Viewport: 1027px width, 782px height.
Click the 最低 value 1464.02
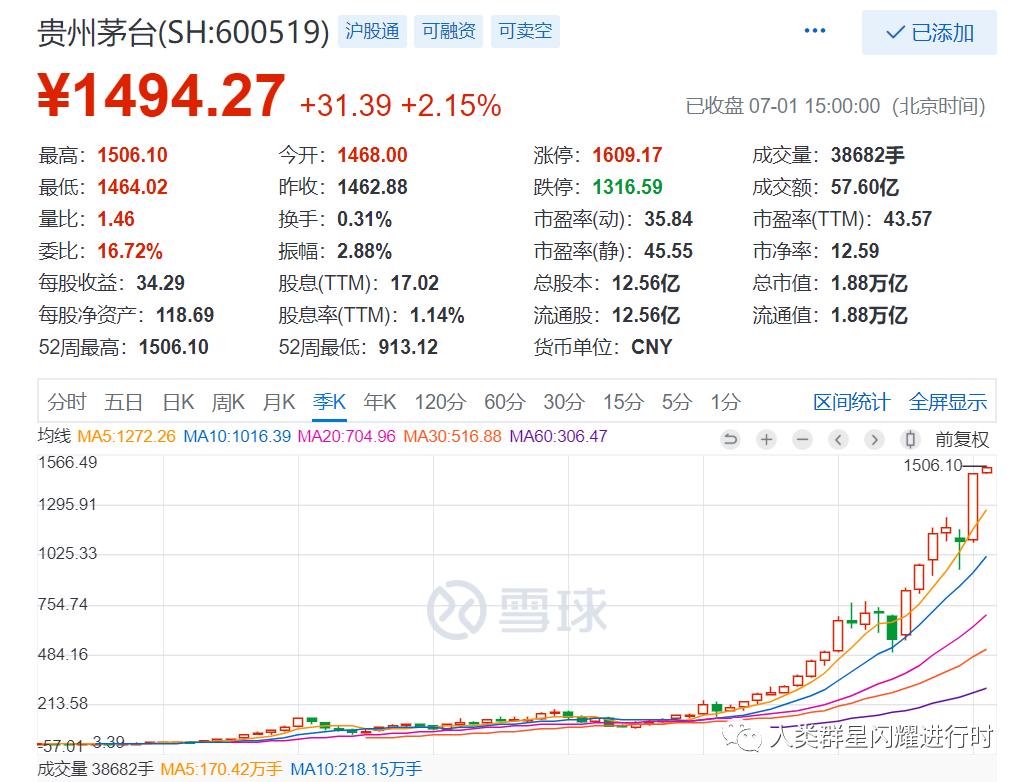point(132,187)
